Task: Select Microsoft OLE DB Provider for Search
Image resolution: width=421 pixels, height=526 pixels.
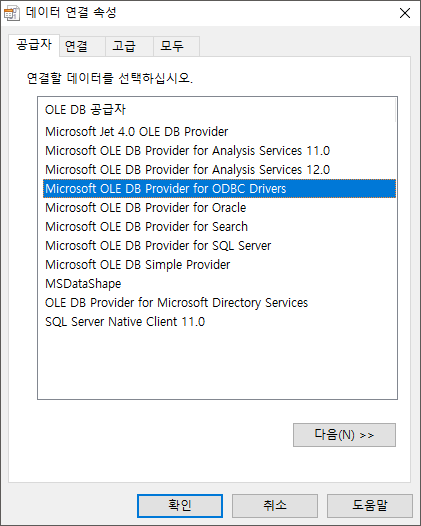Action: 219,226
